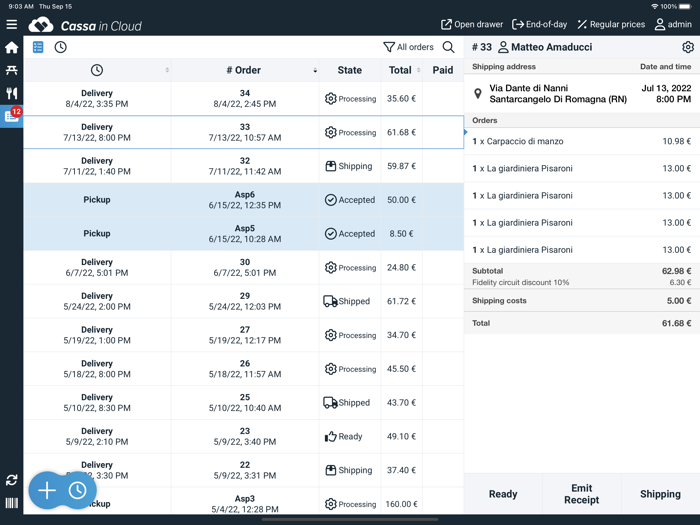Tap the sync refresh icon in sidebar
700x525 pixels.
12,480
